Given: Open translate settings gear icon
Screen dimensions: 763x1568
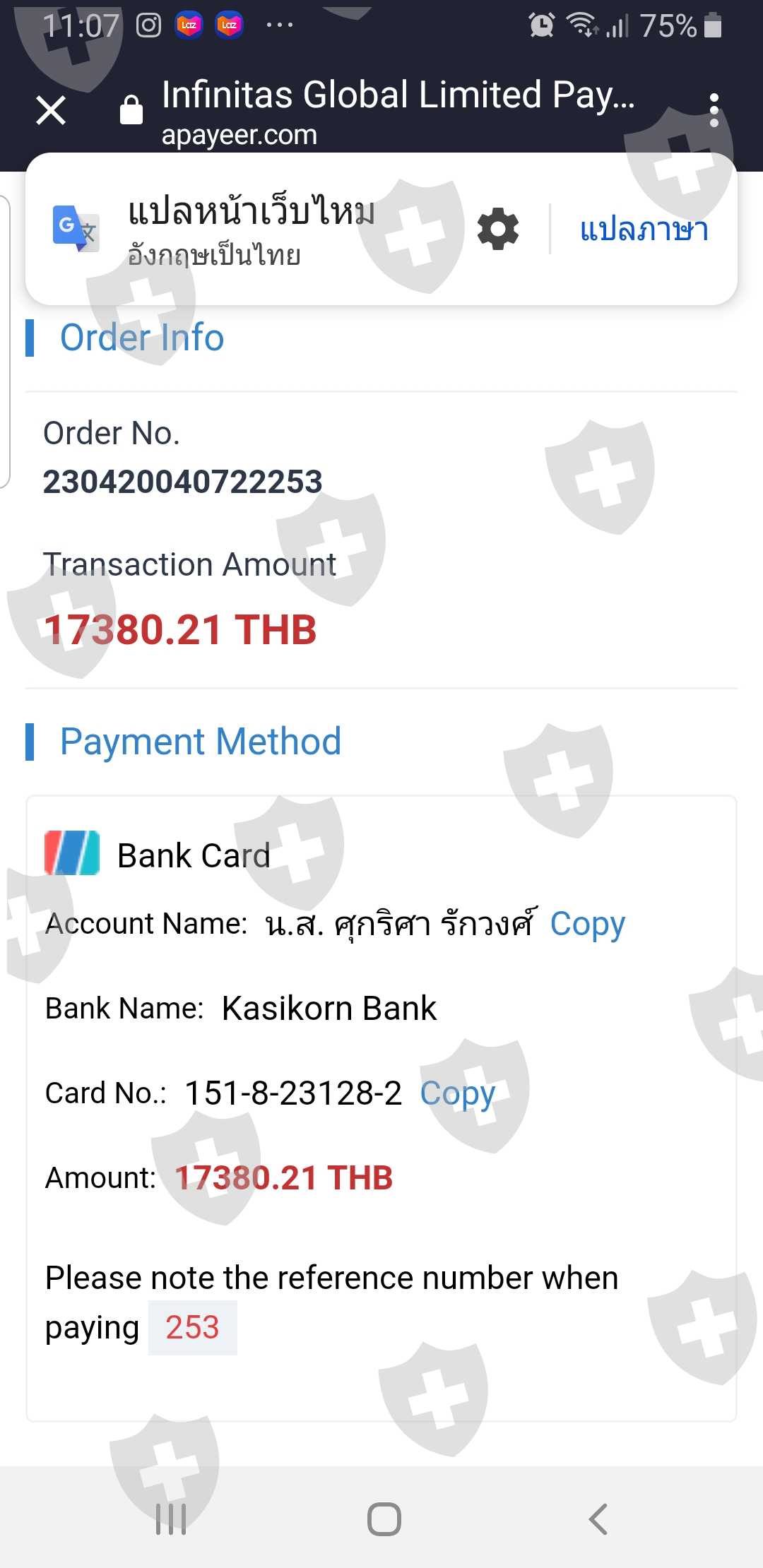Looking at the screenshot, I should 498,229.
